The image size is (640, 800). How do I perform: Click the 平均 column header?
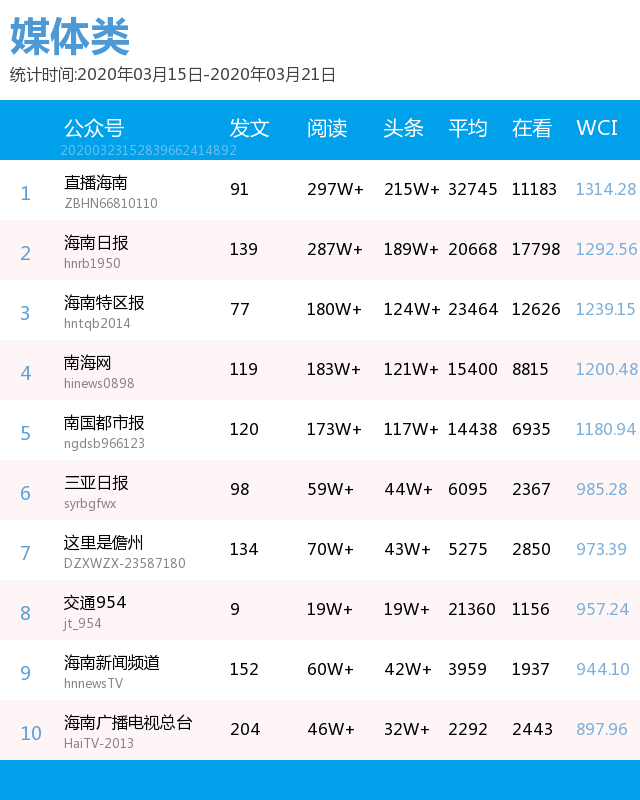pos(467,128)
